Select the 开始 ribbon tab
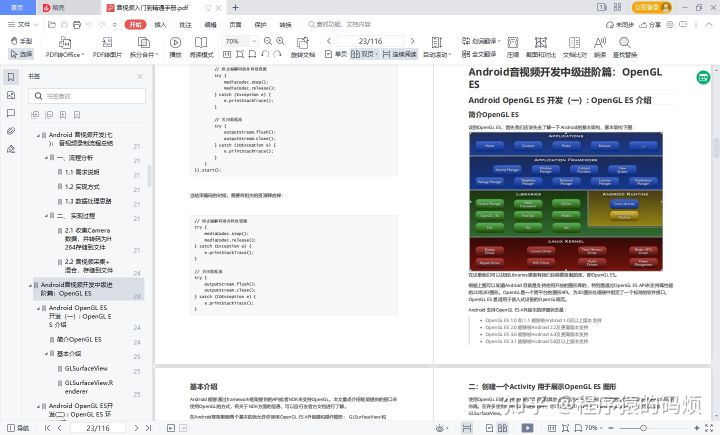720x435 pixels. point(135,24)
